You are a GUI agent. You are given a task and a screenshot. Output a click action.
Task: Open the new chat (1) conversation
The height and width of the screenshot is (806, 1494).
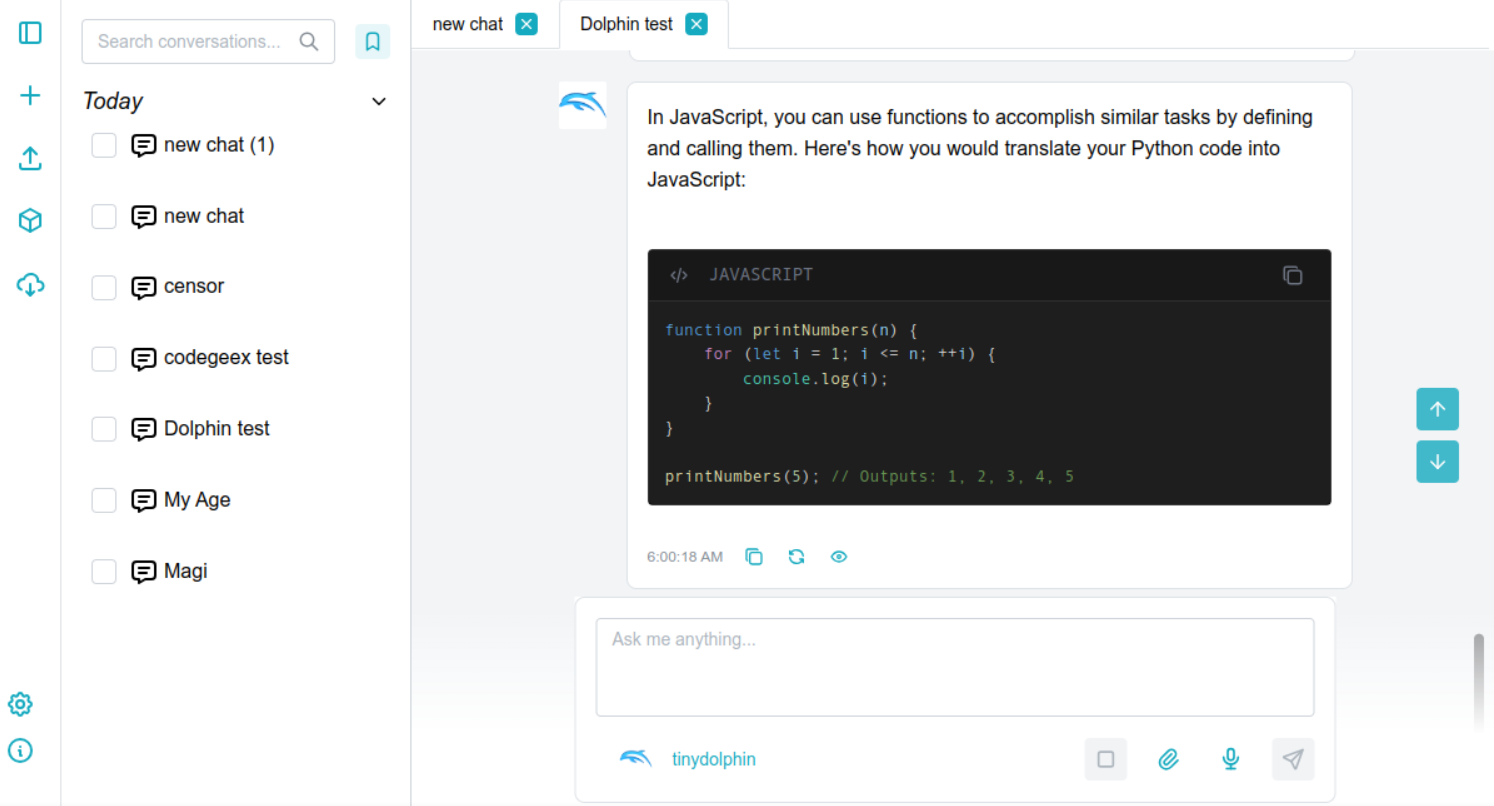[219, 145]
